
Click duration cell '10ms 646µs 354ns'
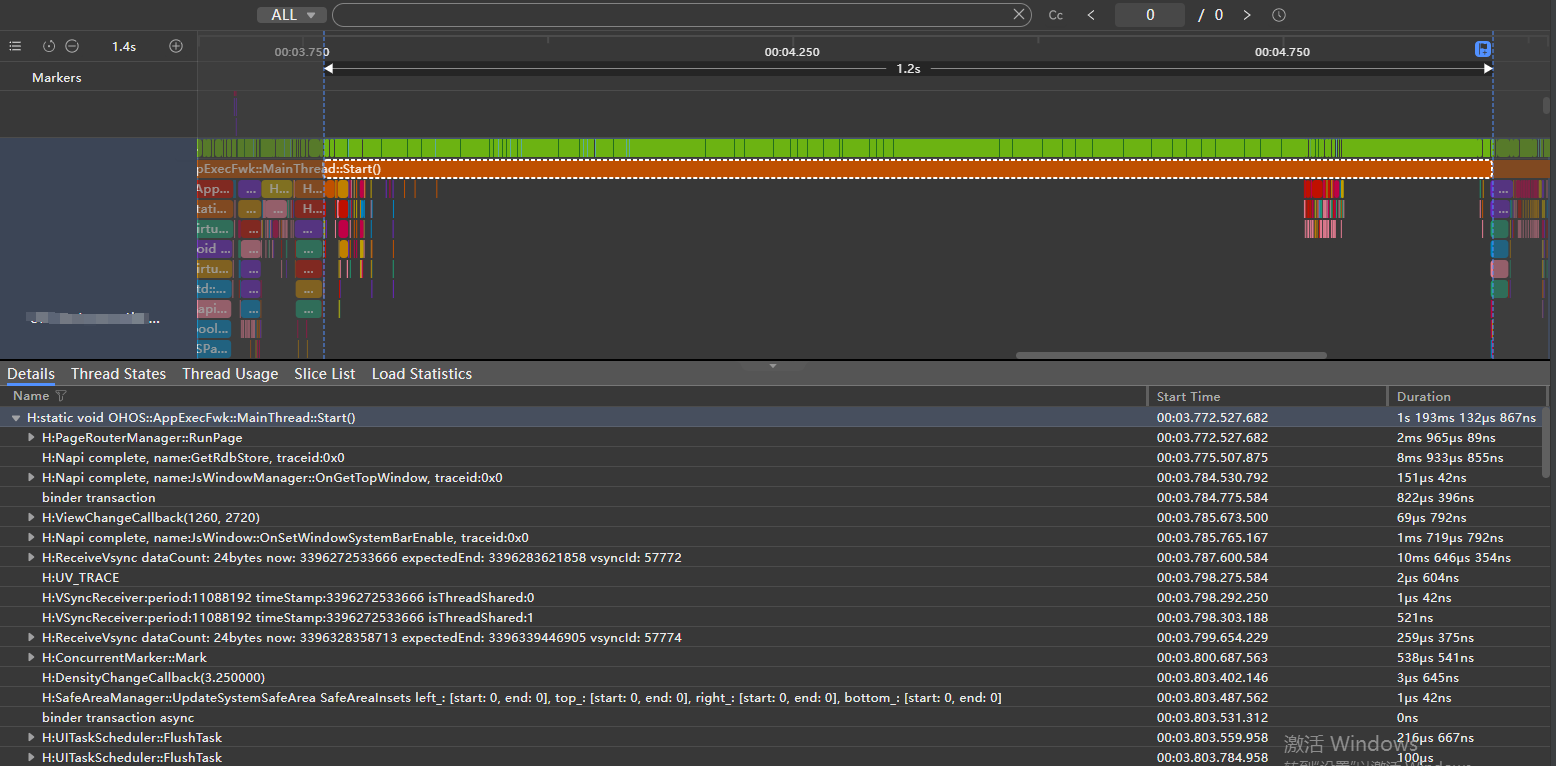1454,558
